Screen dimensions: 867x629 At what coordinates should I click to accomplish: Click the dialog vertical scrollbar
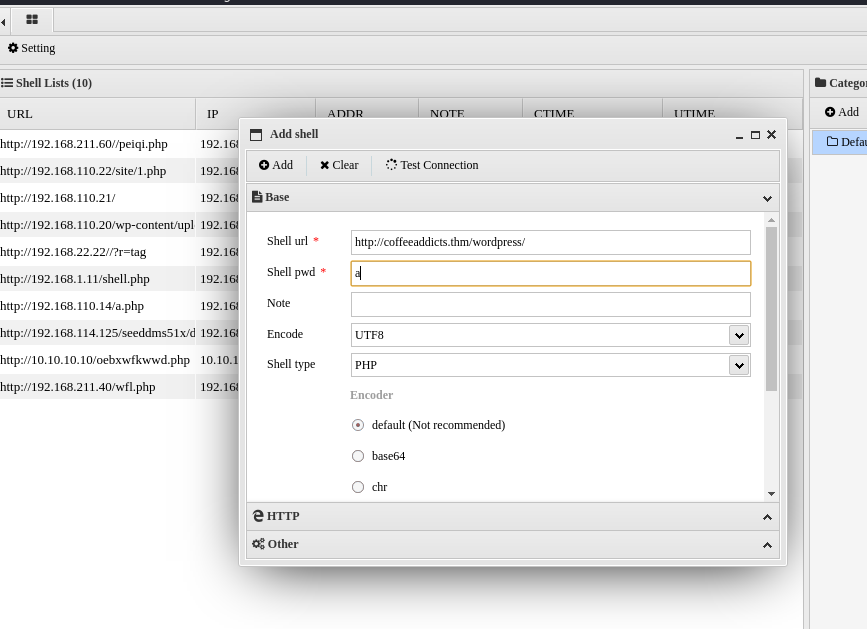771,308
